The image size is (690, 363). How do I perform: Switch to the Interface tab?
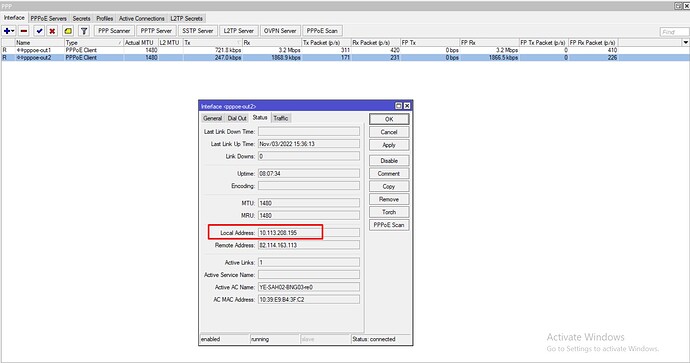point(14,18)
